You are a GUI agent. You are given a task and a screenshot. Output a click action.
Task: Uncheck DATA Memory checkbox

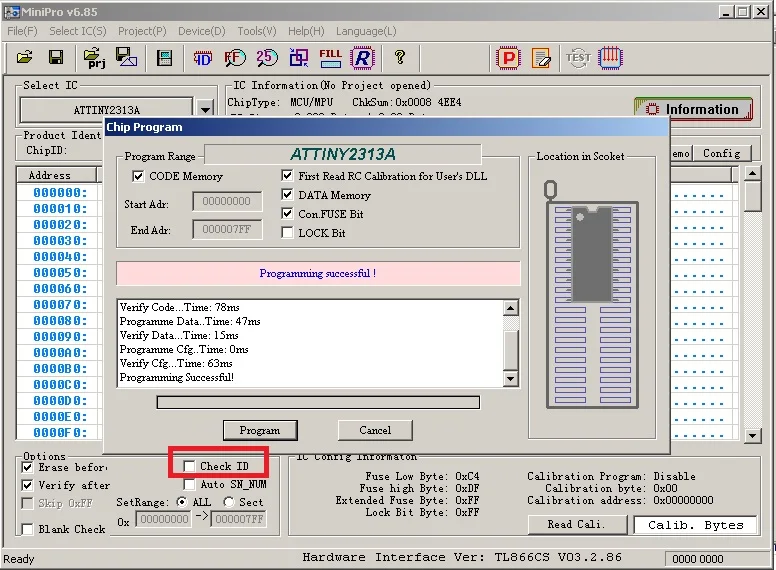click(287, 194)
